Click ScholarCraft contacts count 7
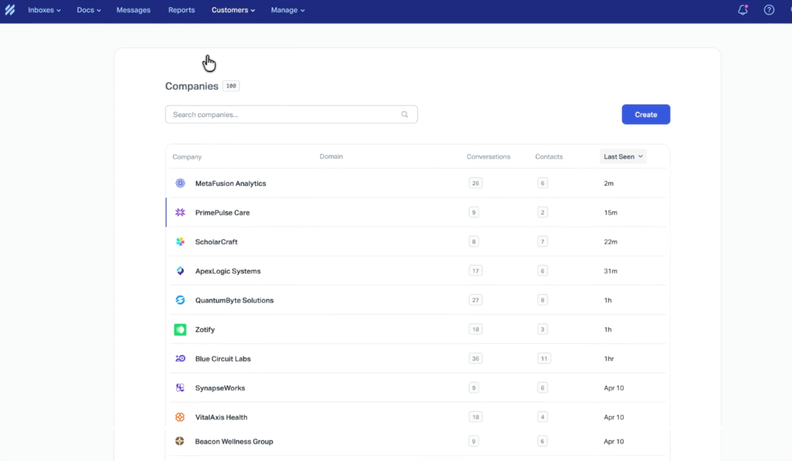The width and height of the screenshot is (792, 461). (542, 242)
